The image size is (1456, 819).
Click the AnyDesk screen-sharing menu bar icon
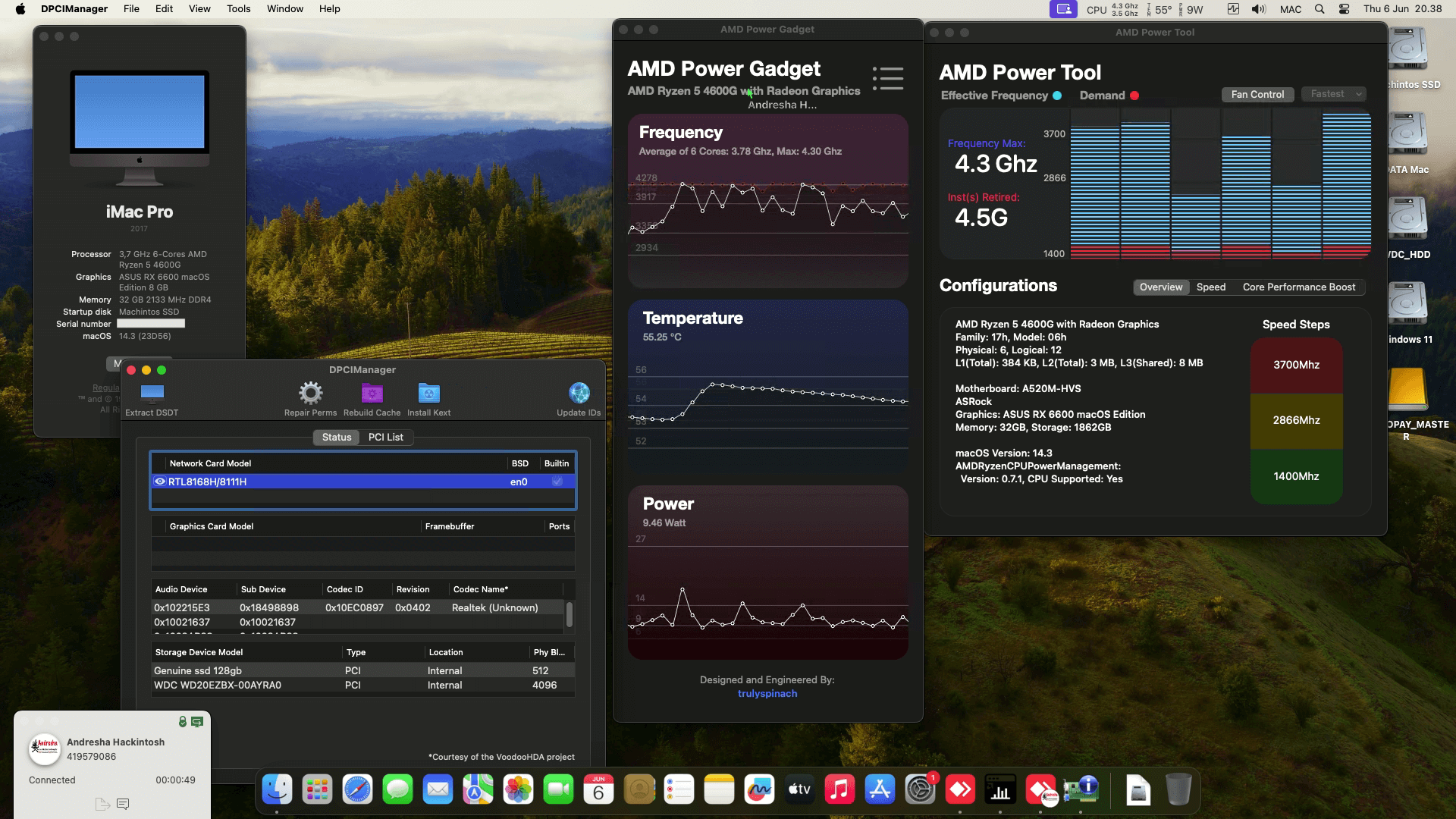tap(1063, 9)
